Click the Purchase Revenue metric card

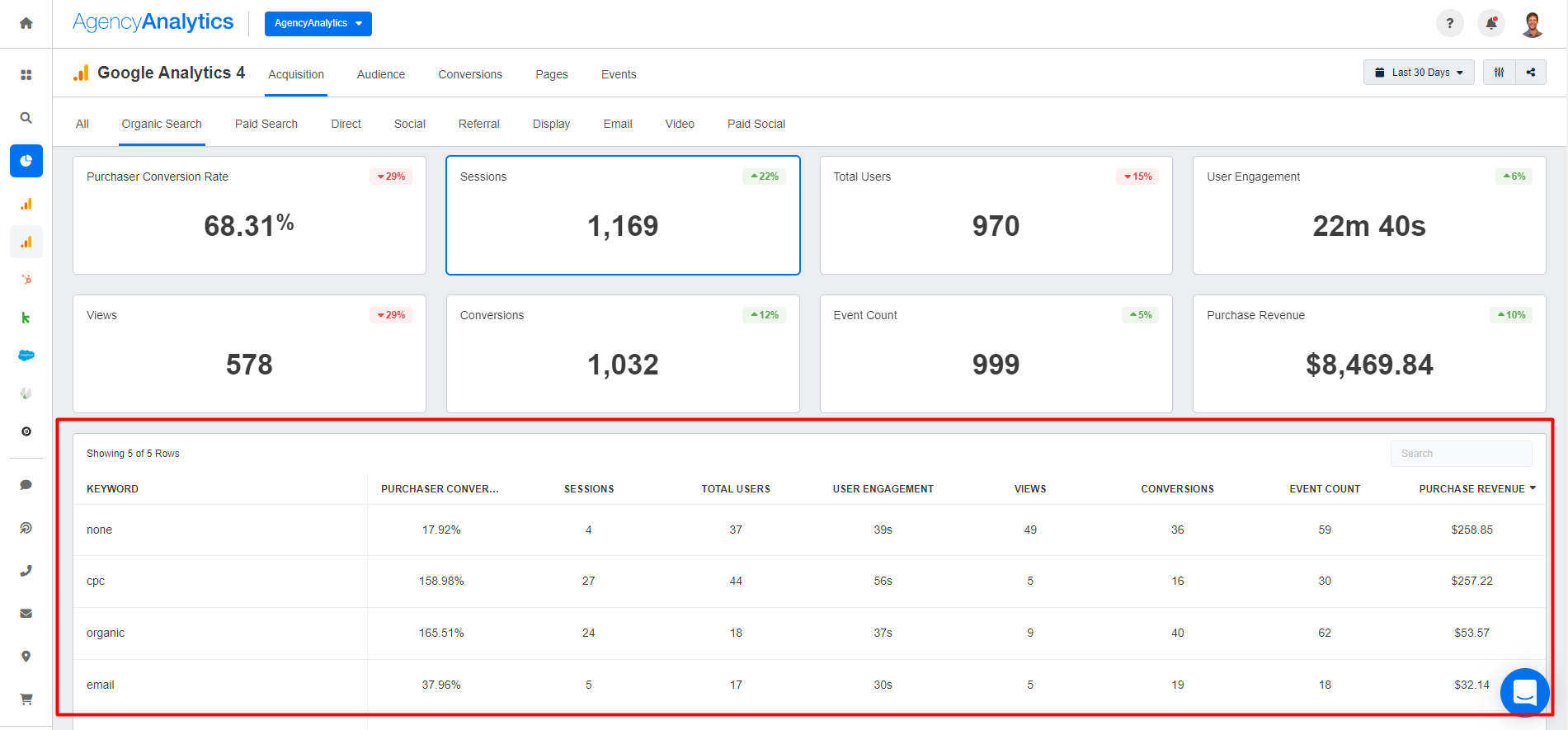(x=1368, y=354)
